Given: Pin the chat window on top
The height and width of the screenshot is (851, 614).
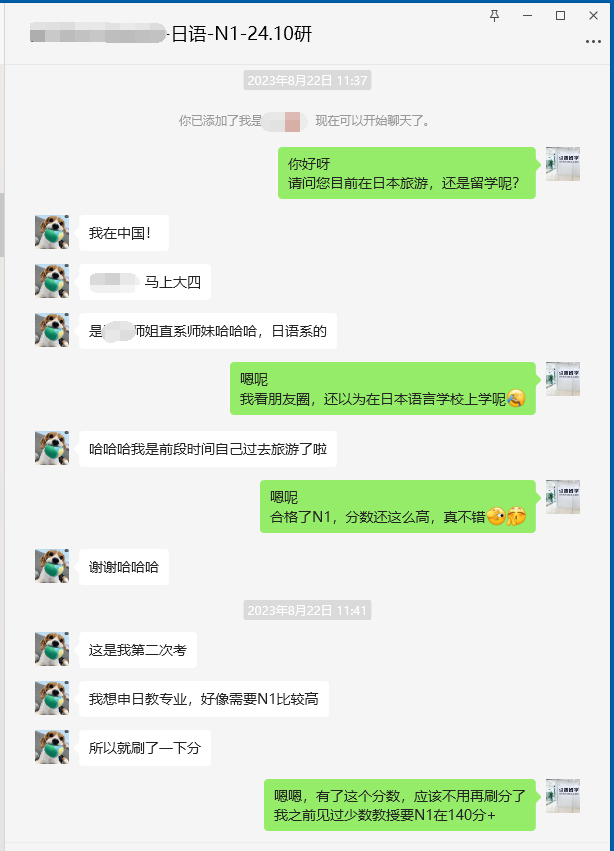Looking at the screenshot, I should pos(494,16).
